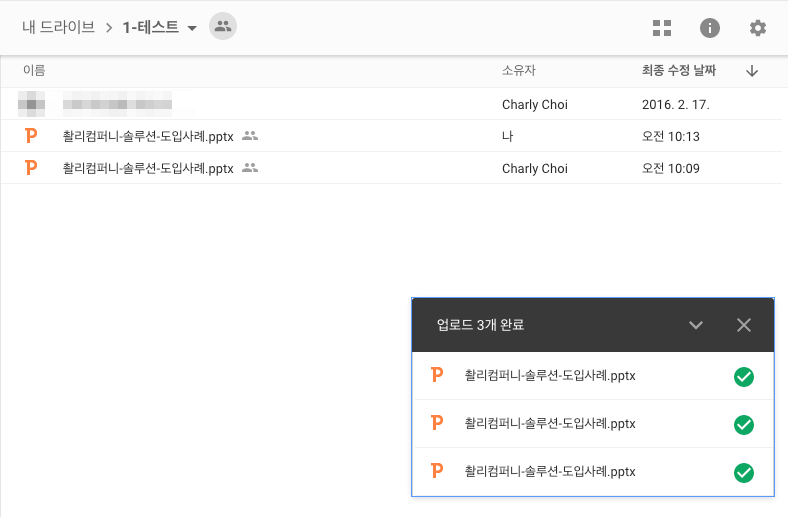
Task: Click the first uploaded pptx in list
Action: pos(550,377)
